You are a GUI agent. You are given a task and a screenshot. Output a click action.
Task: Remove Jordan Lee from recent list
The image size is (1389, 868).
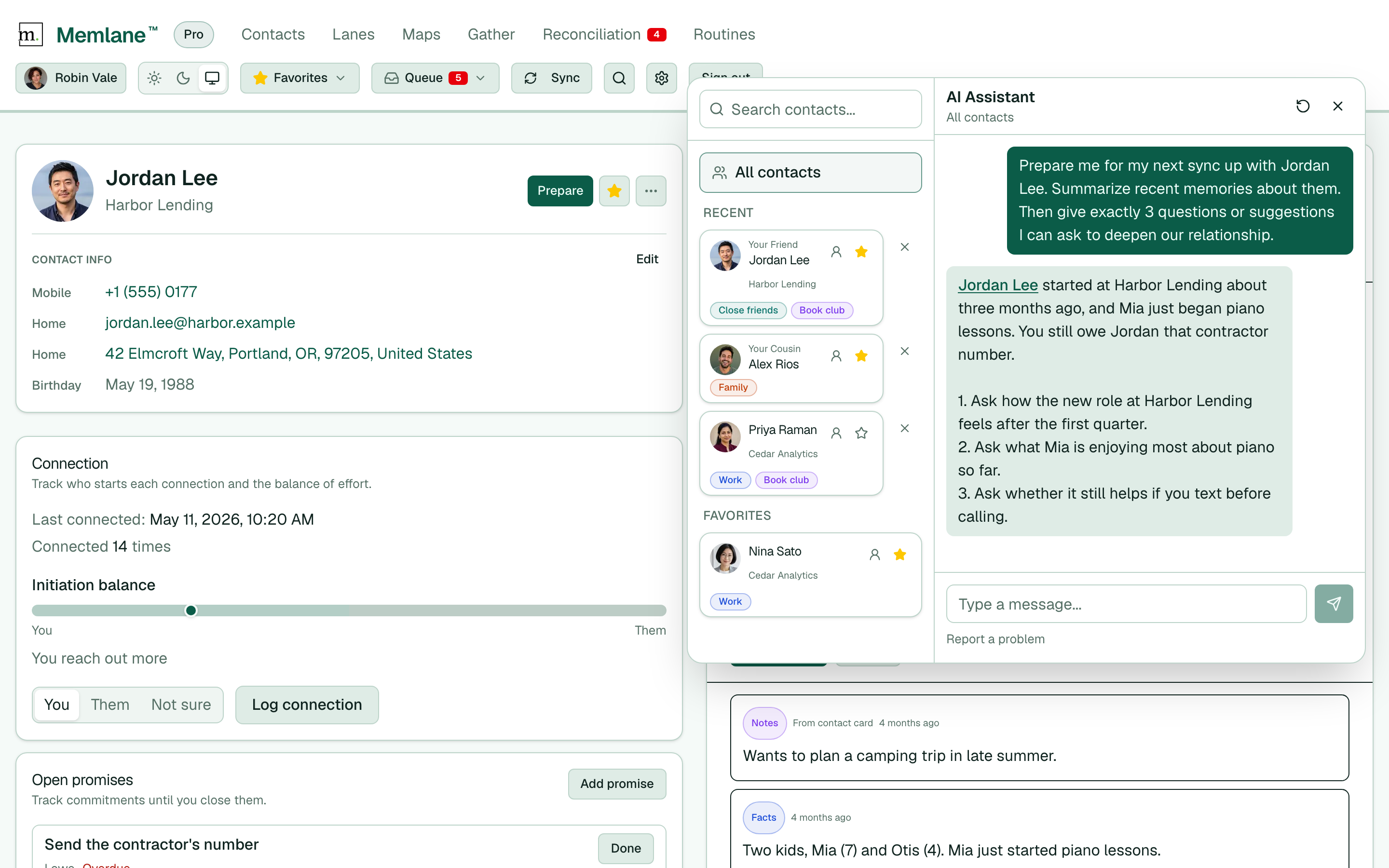[x=905, y=247]
